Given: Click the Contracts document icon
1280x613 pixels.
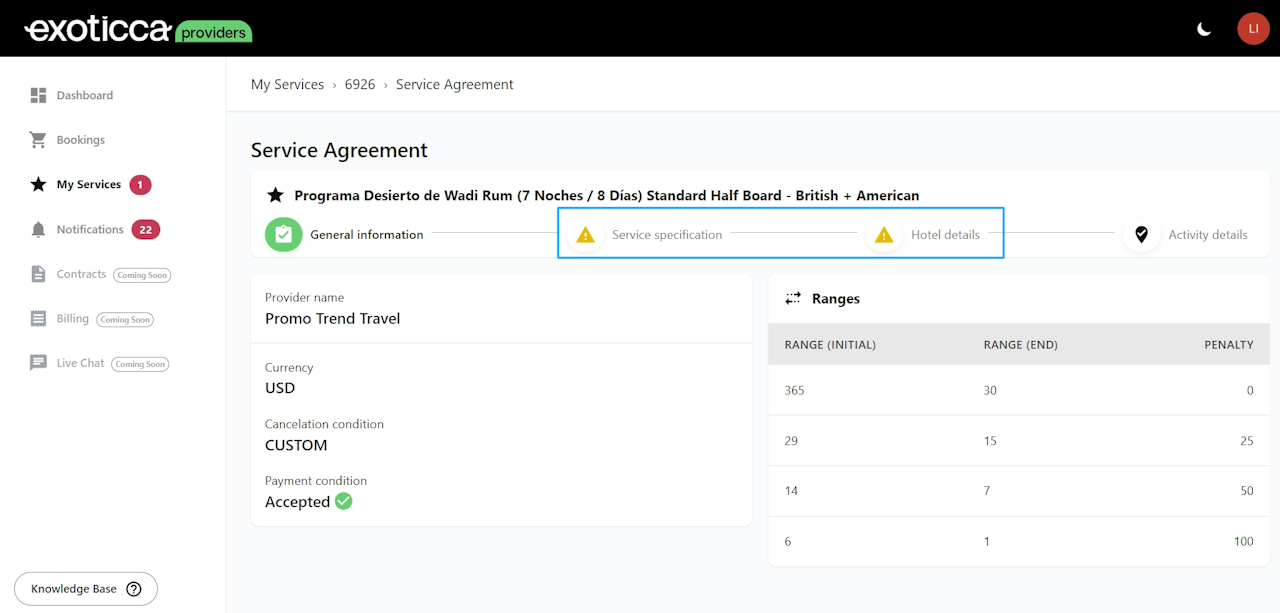Looking at the screenshot, I should coord(38,274).
